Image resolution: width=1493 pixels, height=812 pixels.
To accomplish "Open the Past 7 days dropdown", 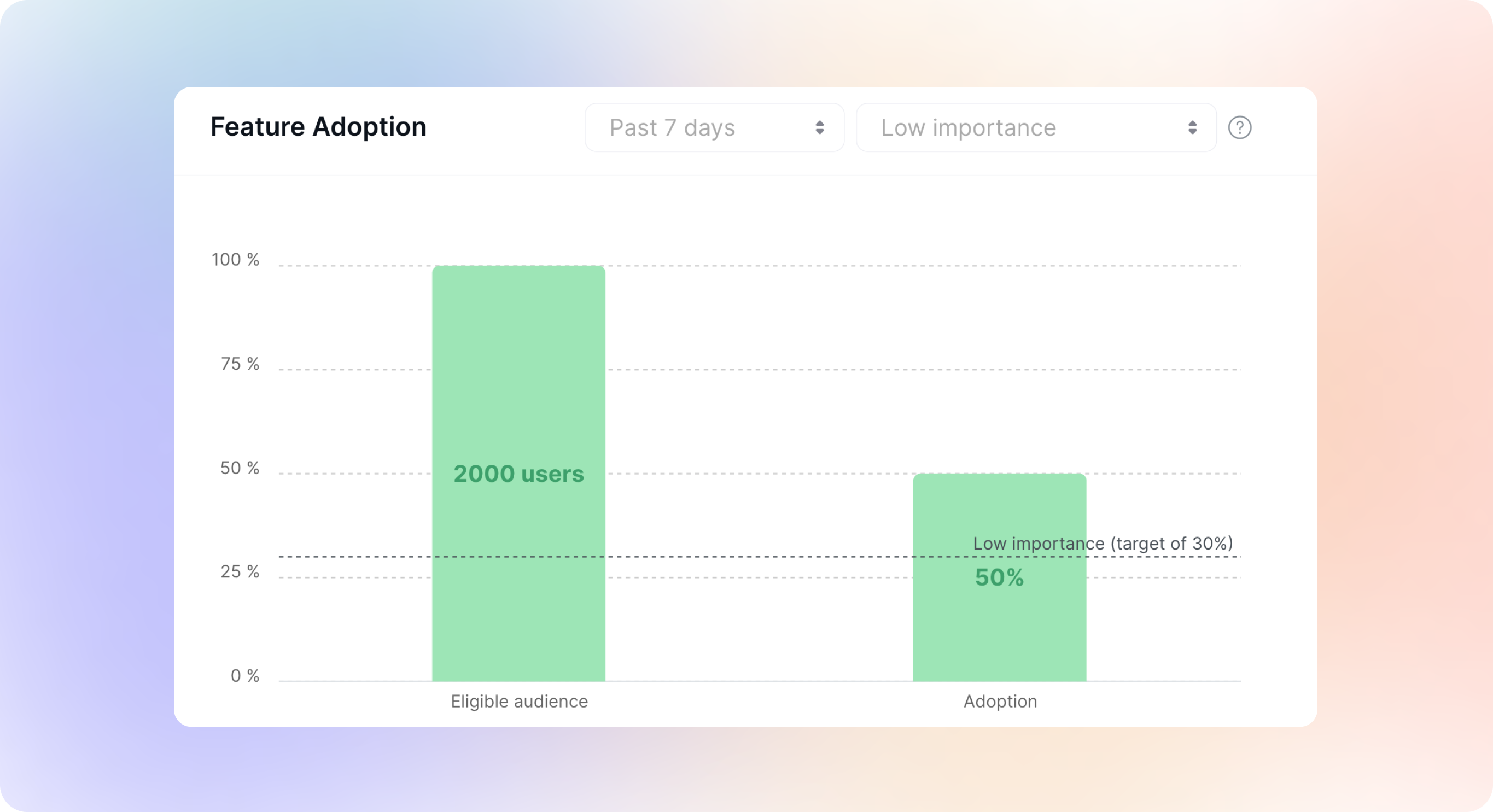I will click(714, 127).
